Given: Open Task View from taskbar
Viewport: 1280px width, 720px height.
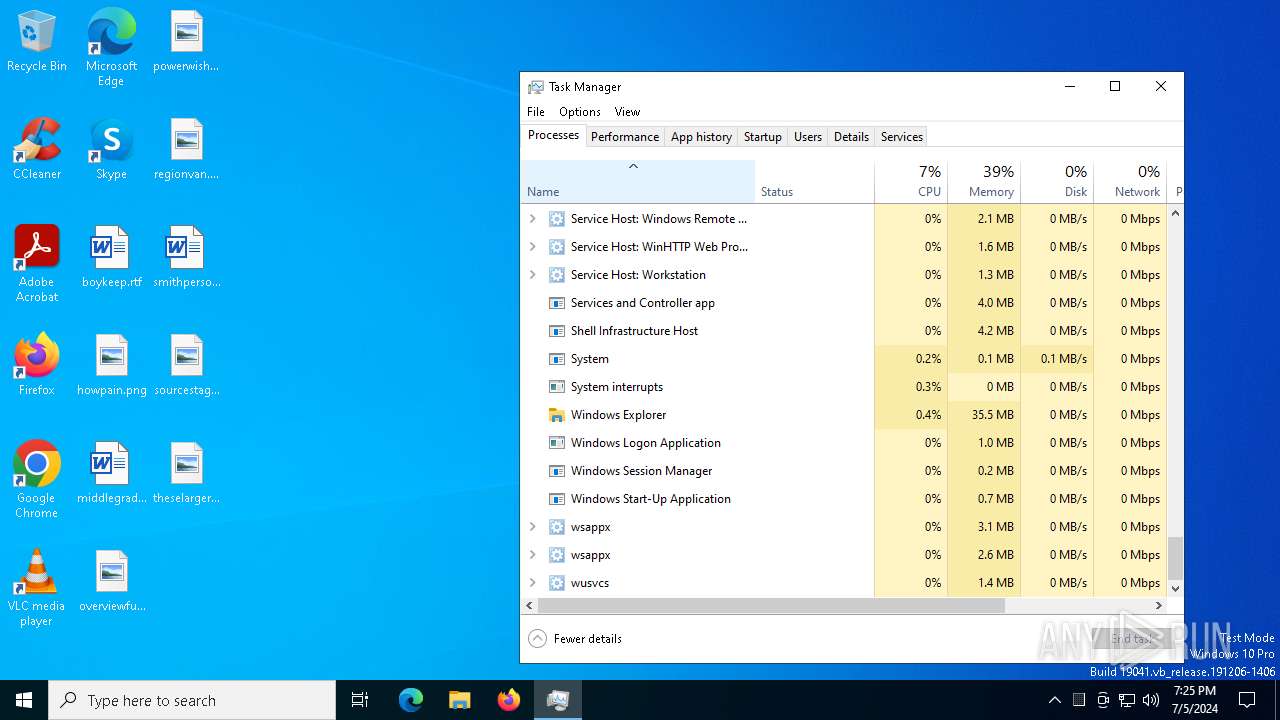Looking at the screenshot, I should pos(360,700).
